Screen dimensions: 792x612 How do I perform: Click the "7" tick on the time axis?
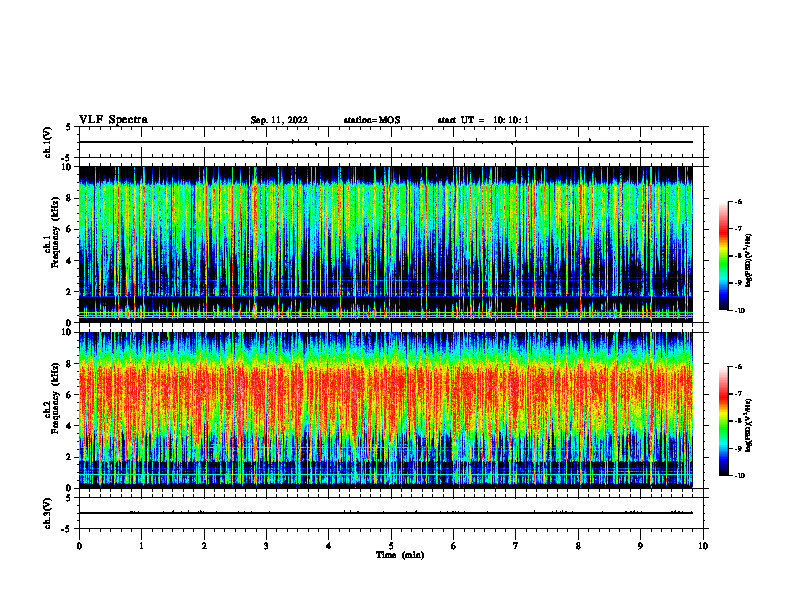516,546
